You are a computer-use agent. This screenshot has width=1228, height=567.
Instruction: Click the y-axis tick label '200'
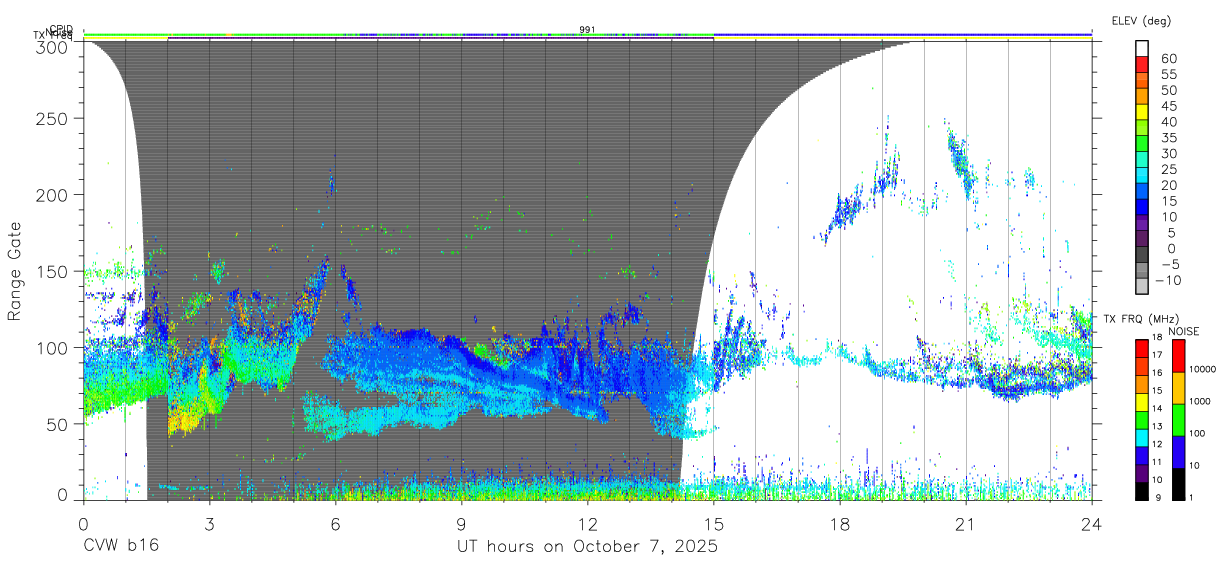click(x=53, y=194)
